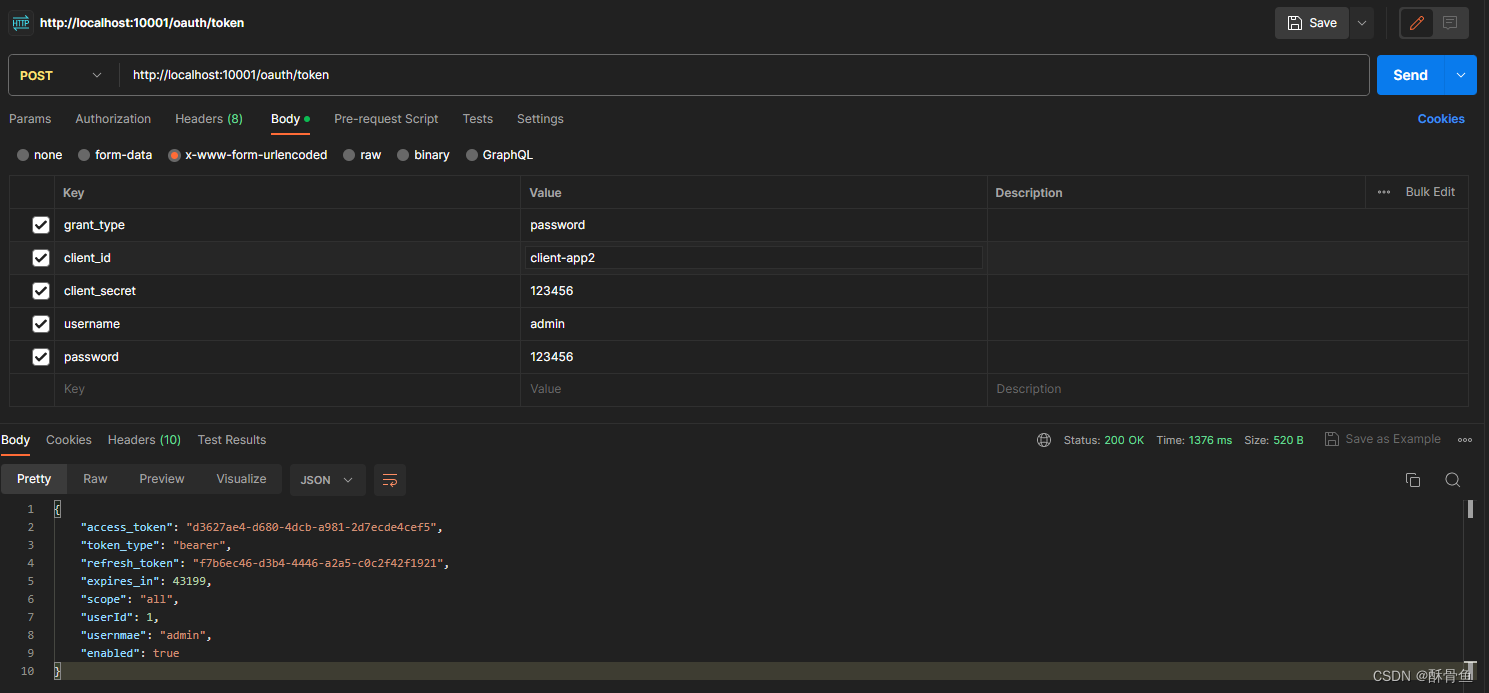The width and height of the screenshot is (1489, 693).
Task: Click the request URL input field
Action: [744, 75]
